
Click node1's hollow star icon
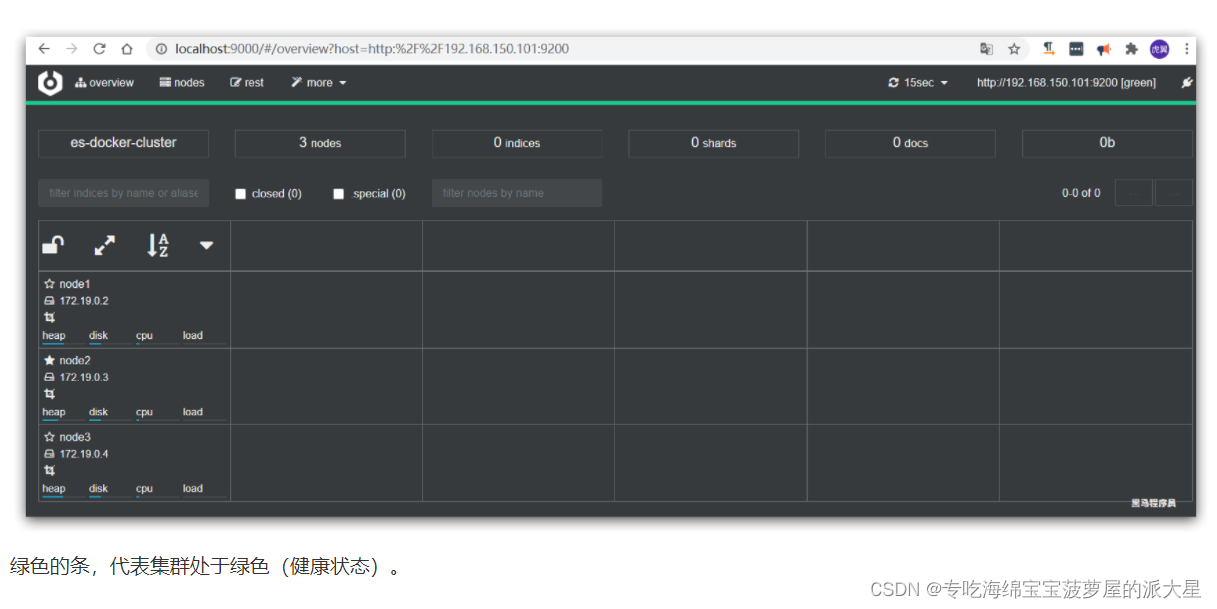coord(49,284)
